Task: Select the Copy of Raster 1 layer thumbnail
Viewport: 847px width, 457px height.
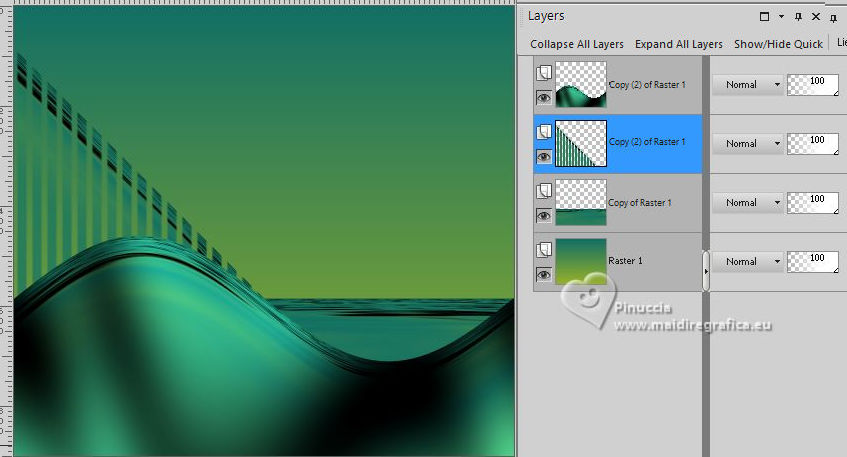Action: [x=581, y=203]
